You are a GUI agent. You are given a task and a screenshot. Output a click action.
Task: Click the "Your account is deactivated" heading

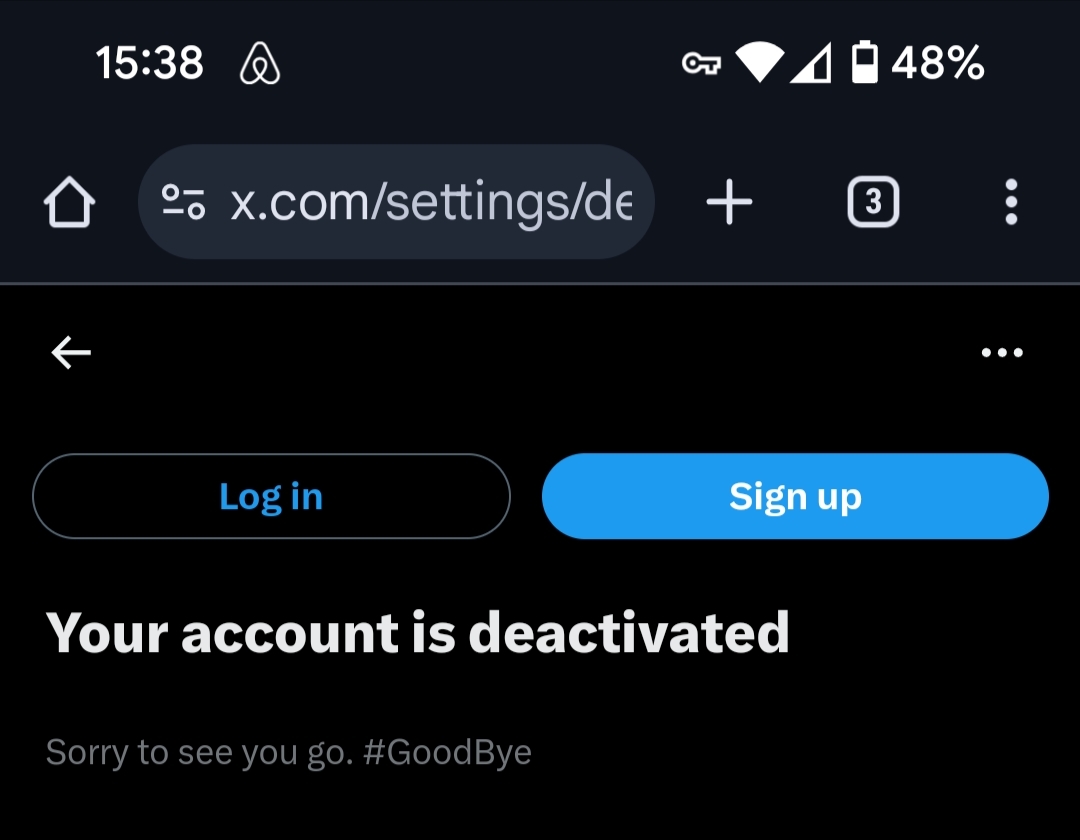(418, 632)
